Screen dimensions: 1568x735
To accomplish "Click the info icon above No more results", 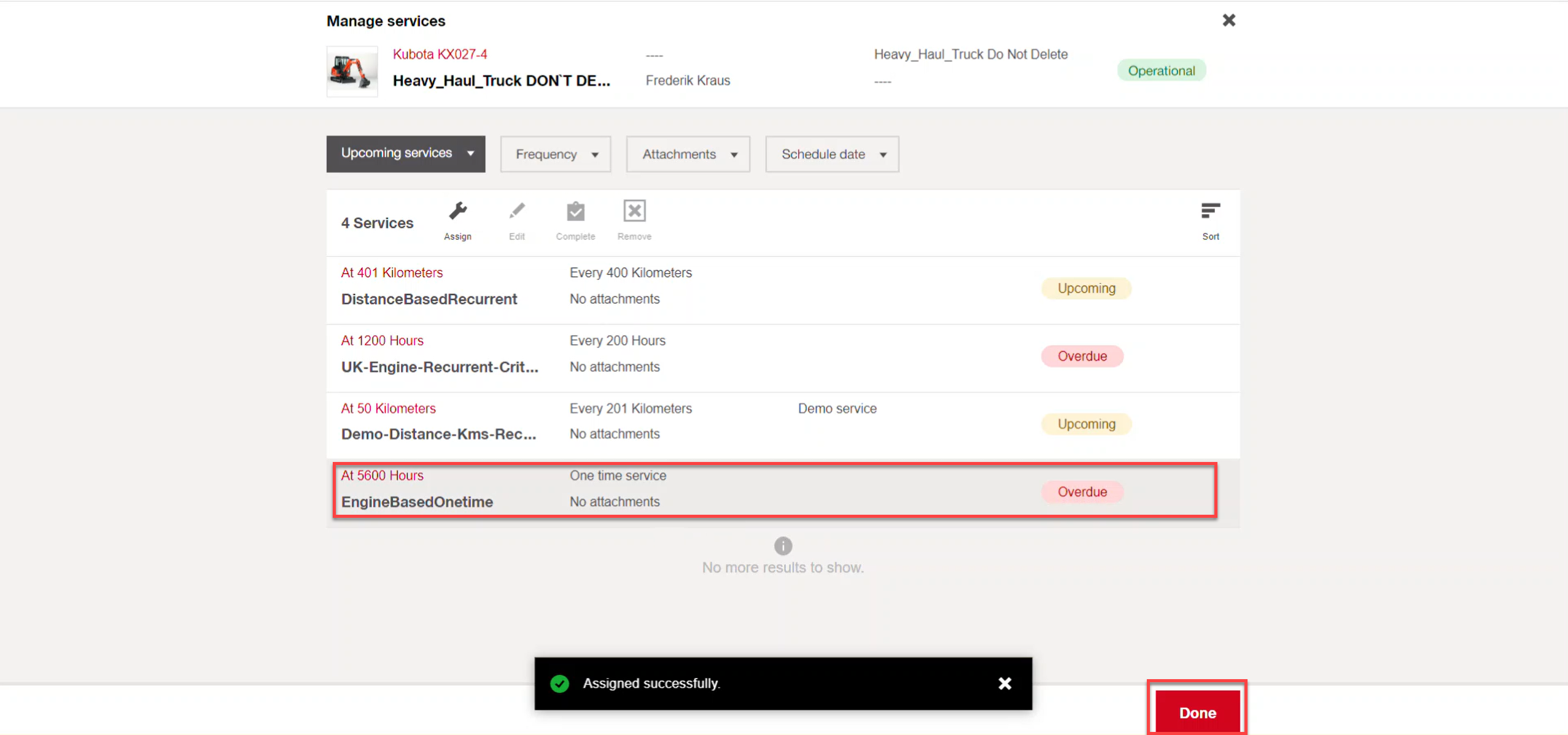I will (783, 545).
